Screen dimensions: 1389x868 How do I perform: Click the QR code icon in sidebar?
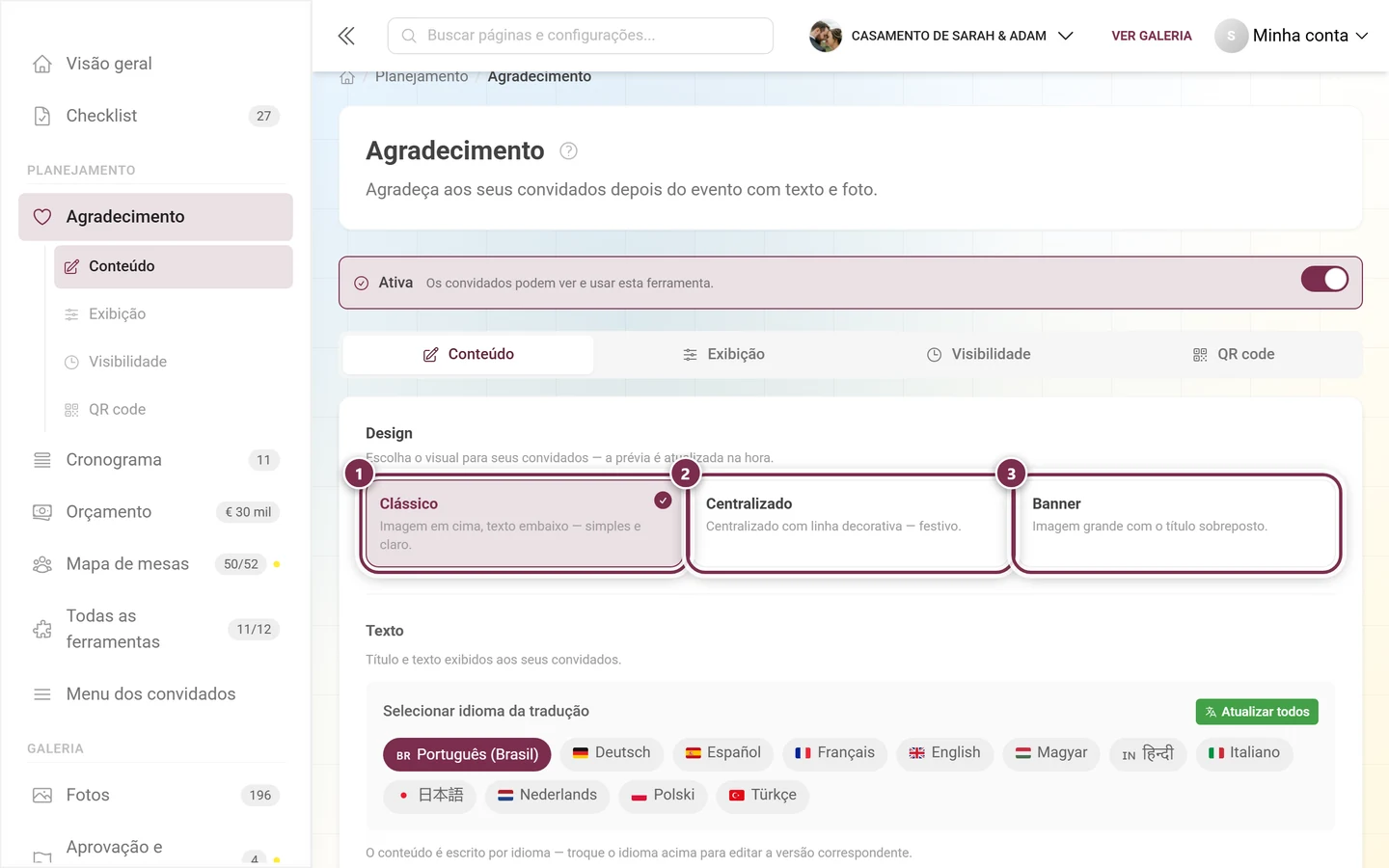click(x=71, y=410)
